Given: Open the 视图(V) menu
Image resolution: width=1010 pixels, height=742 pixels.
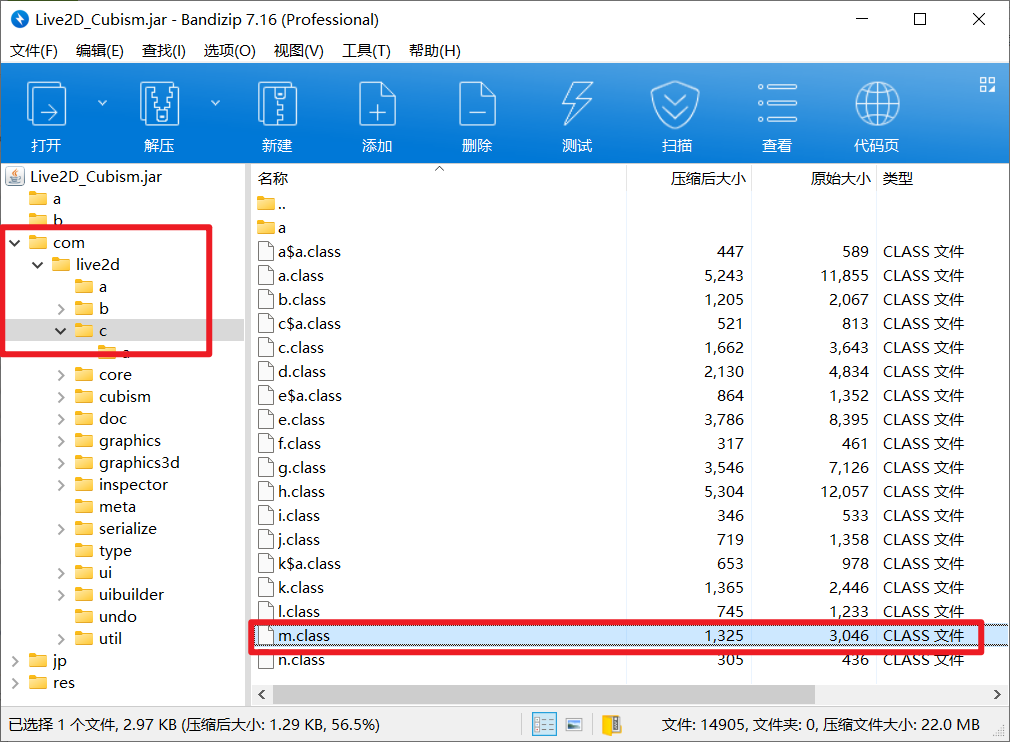Looking at the screenshot, I should click(x=298, y=51).
